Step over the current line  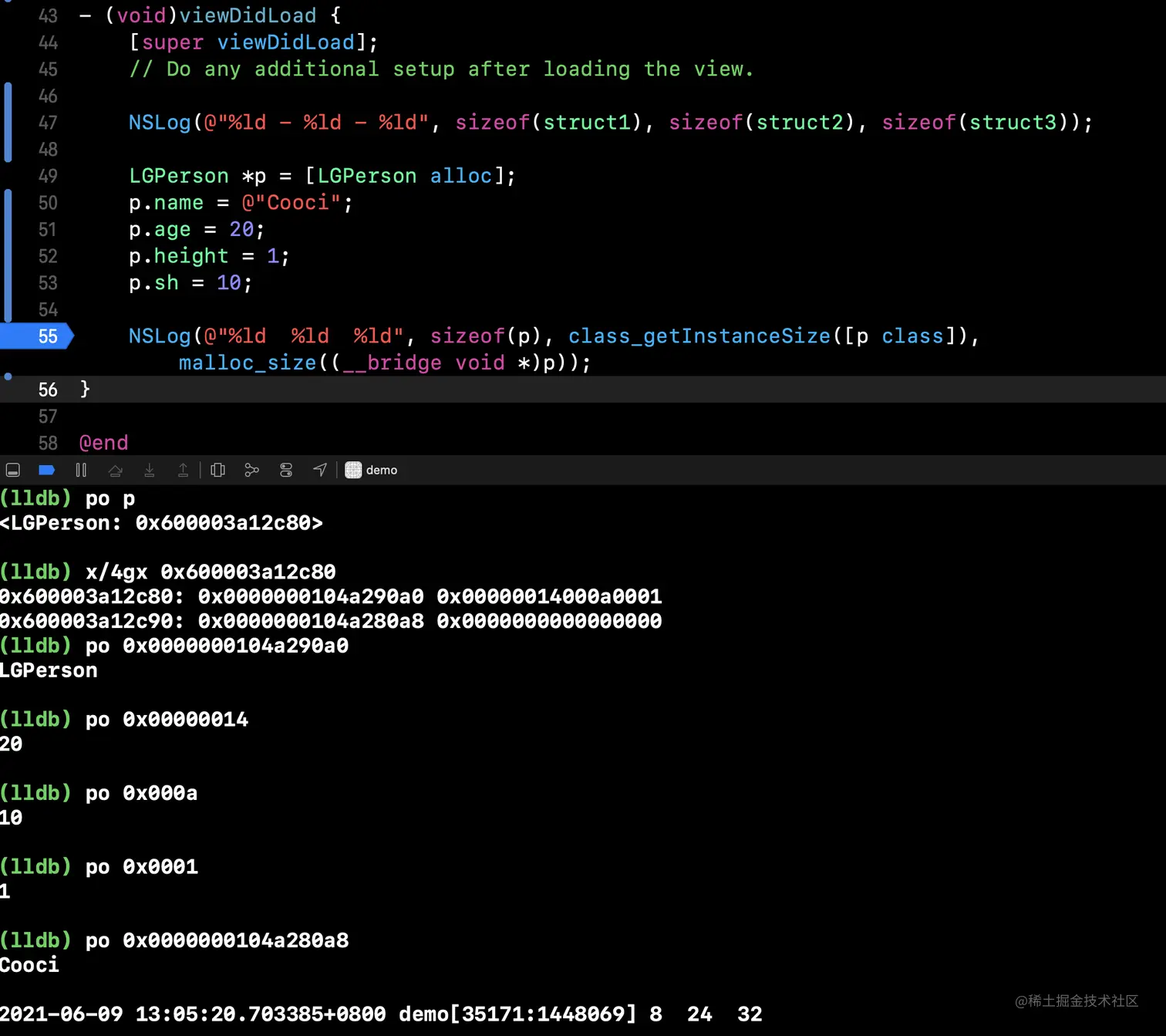116,470
